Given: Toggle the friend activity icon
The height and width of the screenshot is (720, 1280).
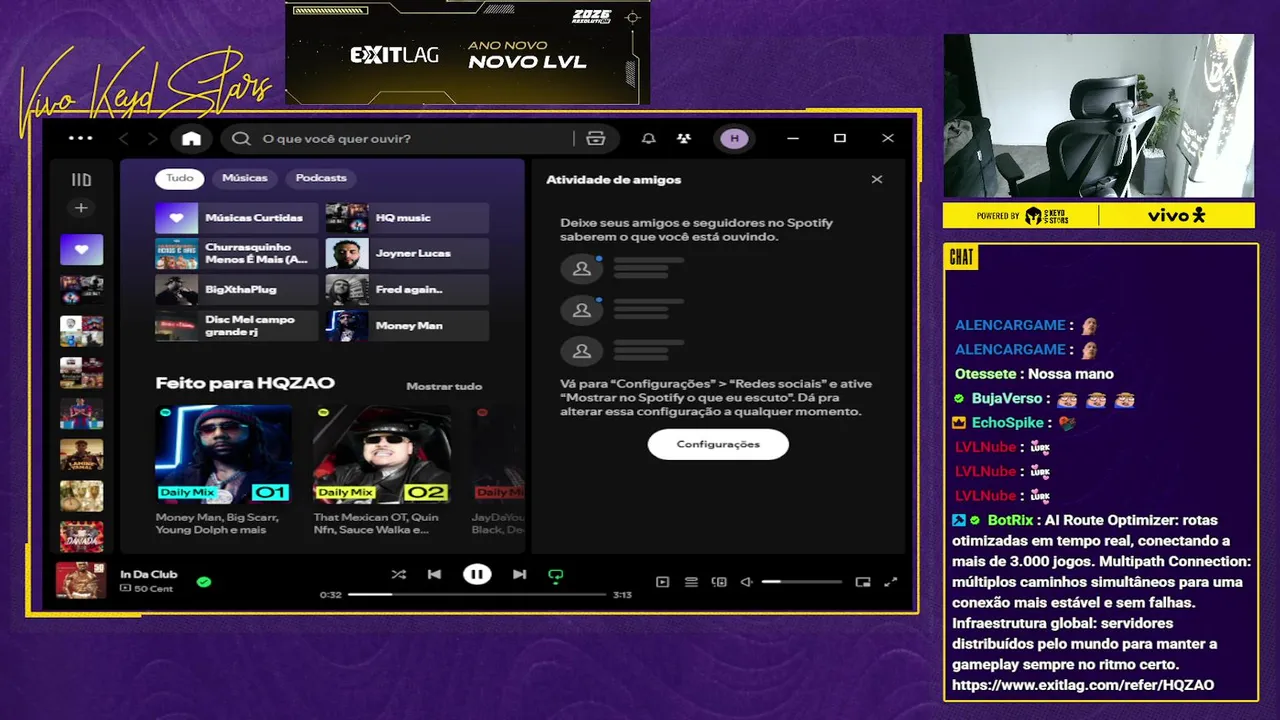Looking at the screenshot, I should 684,138.
